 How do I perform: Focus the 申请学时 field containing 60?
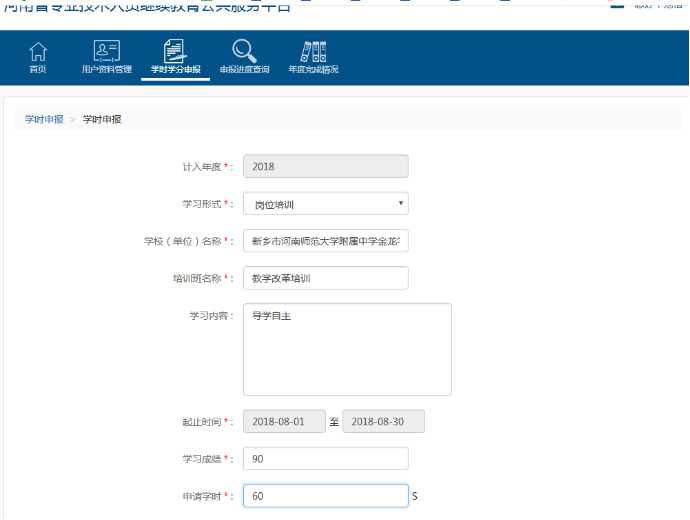coord(326,496)
